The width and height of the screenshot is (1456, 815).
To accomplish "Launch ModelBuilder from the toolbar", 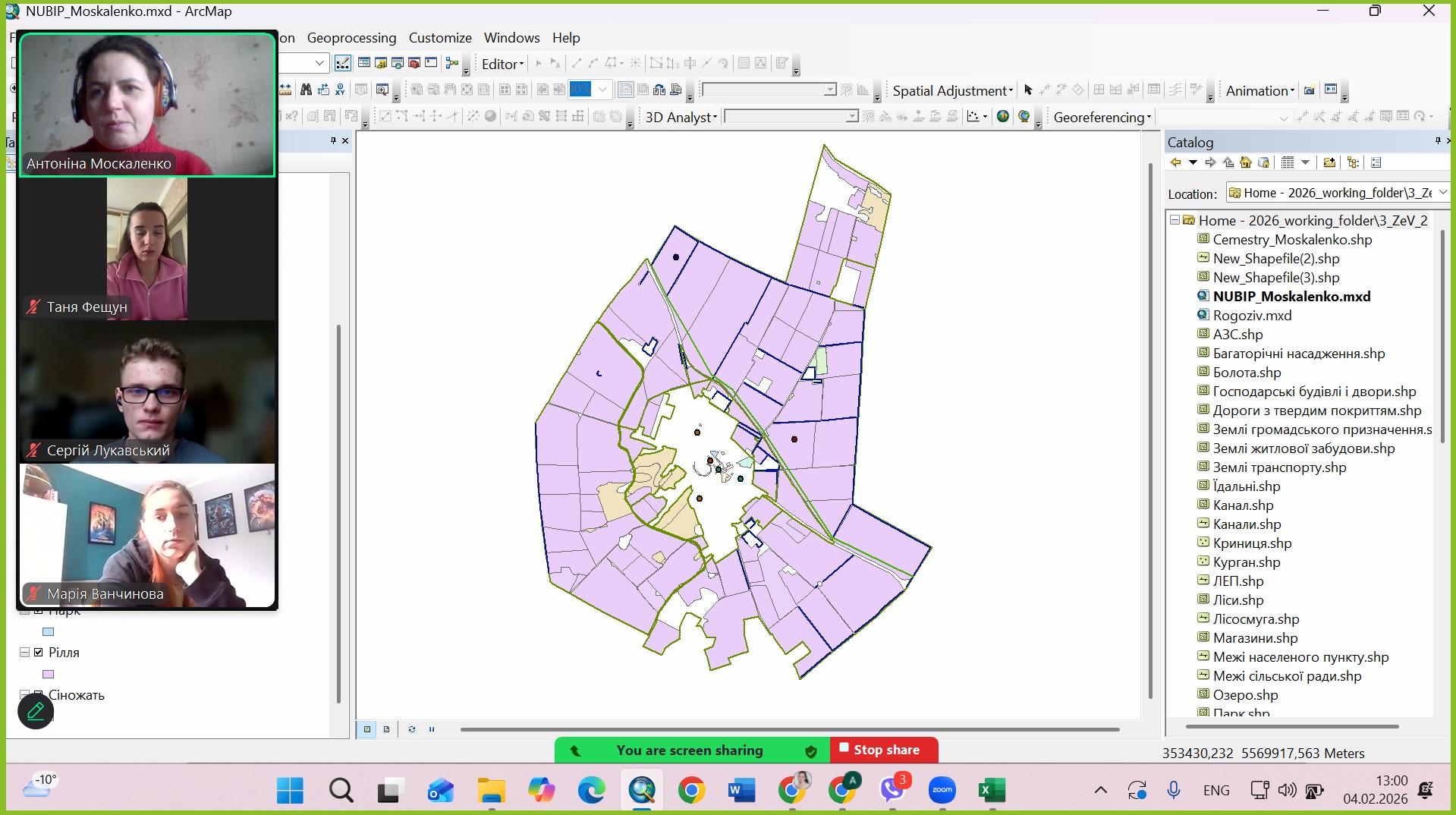I will [452, 64].
